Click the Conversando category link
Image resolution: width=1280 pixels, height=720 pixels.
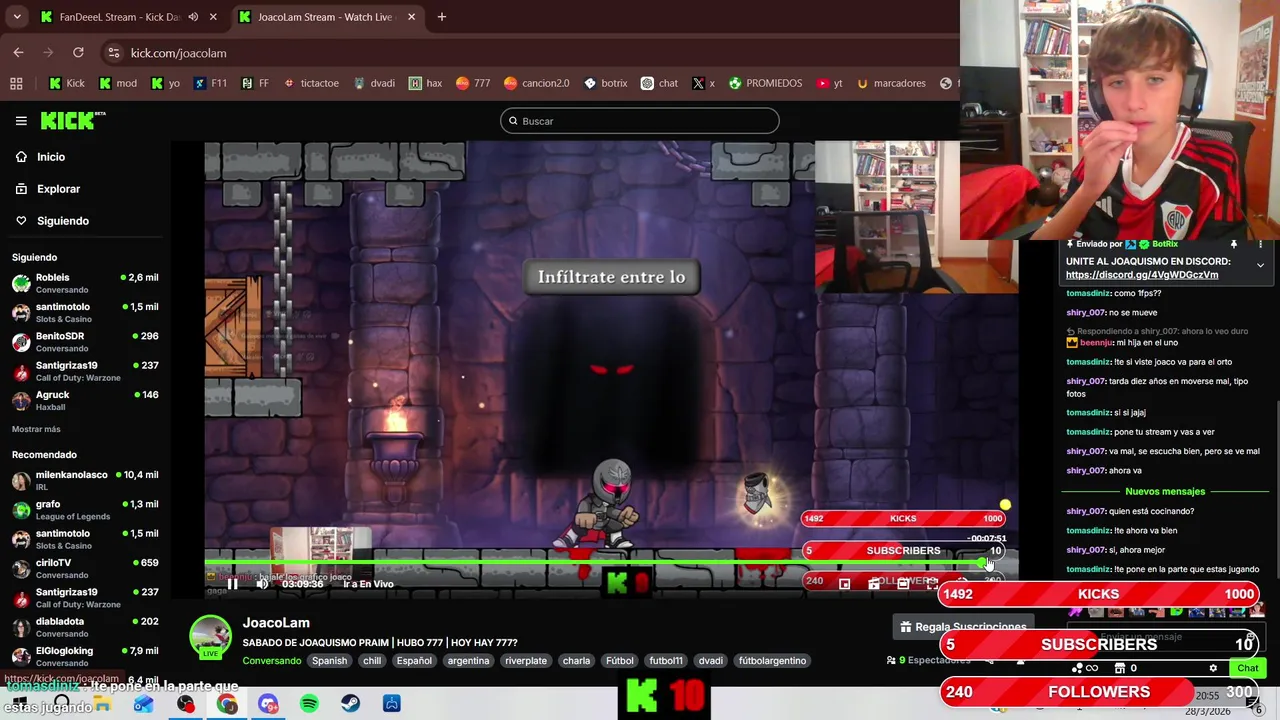tap(271, 661)
